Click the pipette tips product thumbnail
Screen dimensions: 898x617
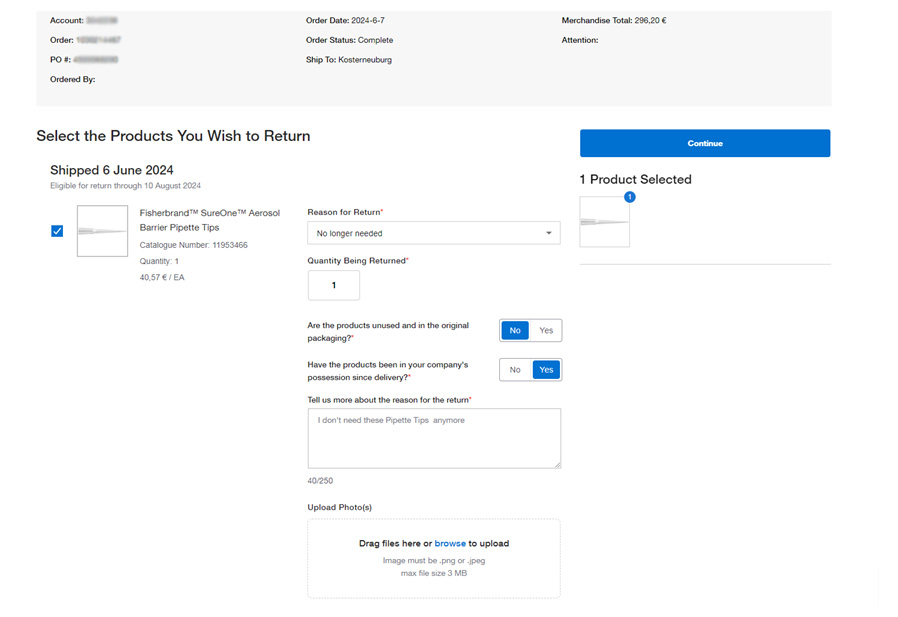coord(102,230)
